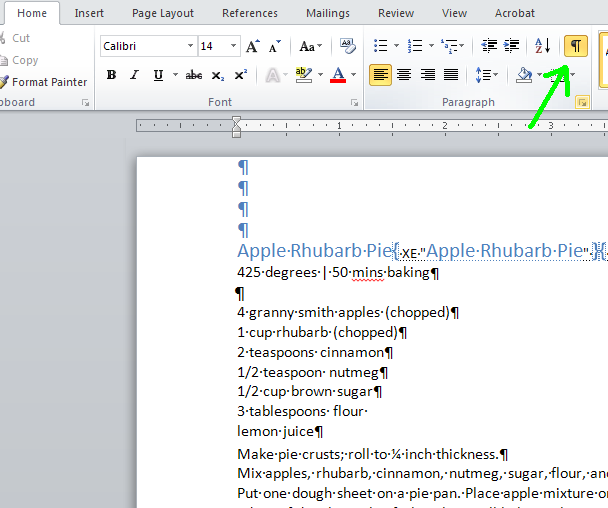Switch to the Page Layout tab
Image resolution: width=608 pixels, height=508 pixels.
tap(162, 13)
